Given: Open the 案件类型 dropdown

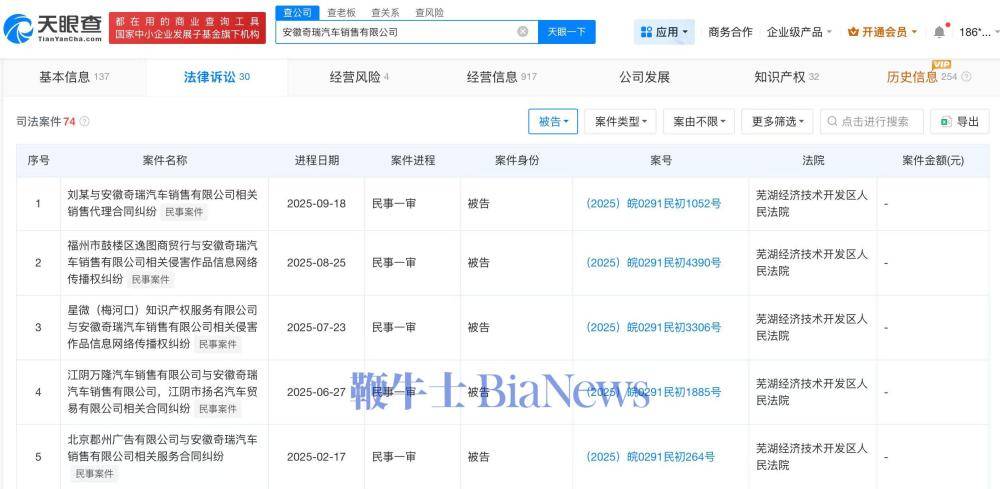Looking at the screenshot, I should point(620,122).
